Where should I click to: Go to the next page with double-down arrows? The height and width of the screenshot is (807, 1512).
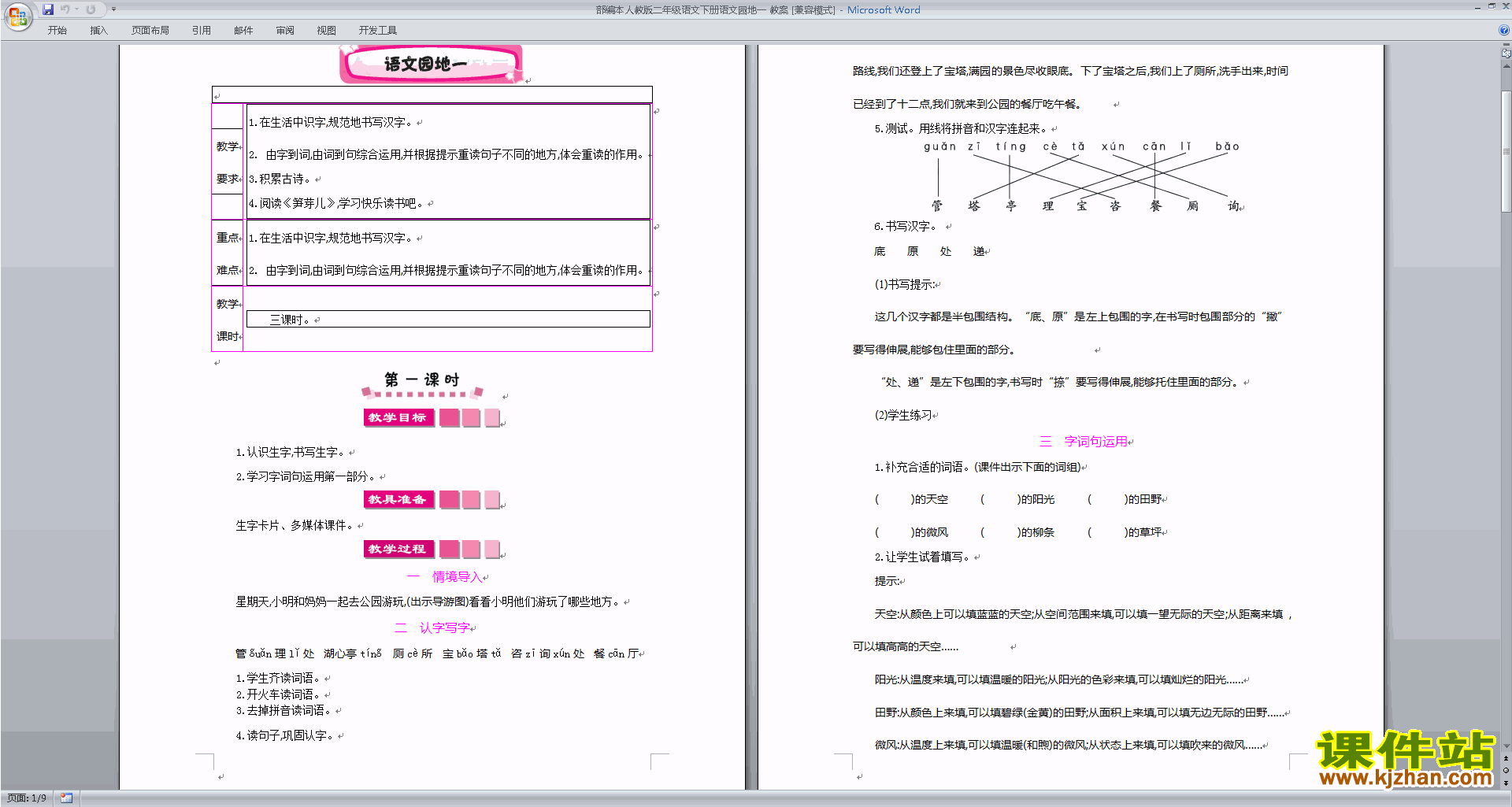click(1506, 783)
